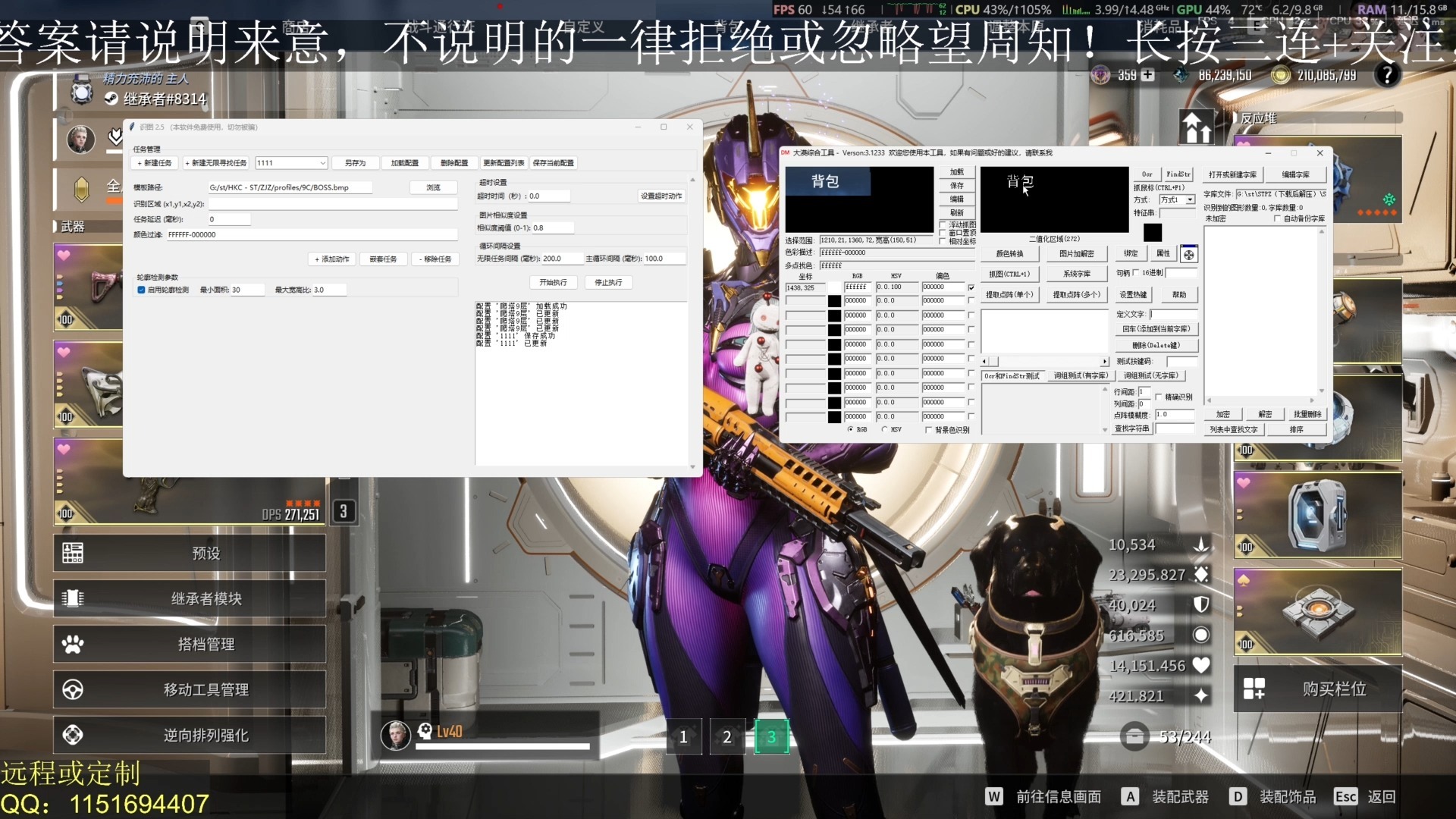Image resolution: width=1456 pixels, height=819 pixels.
Task: Click the 颜色转换 button
Action: coord(1009,253)
